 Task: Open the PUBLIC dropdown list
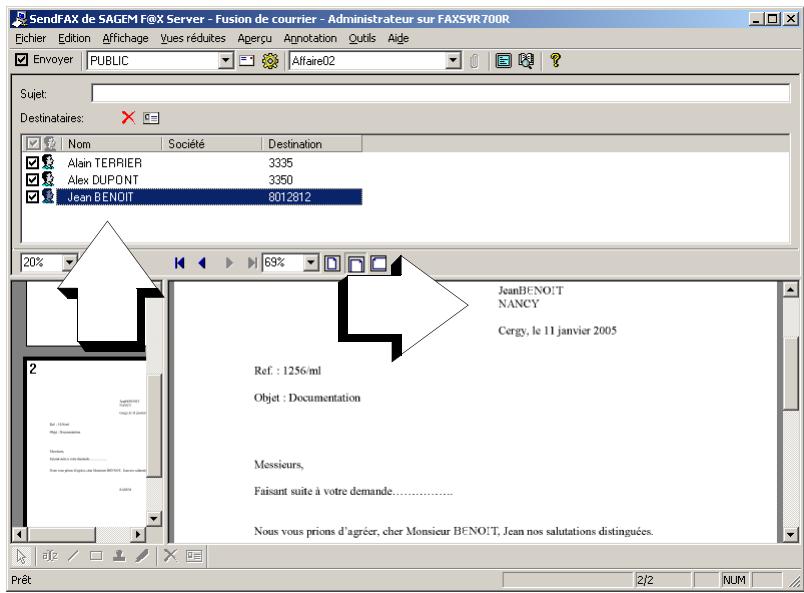(226, 61)
